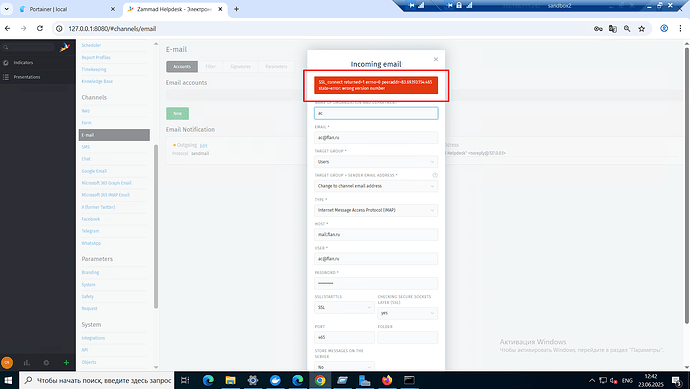Click the browser translate page icon
The height and width of the screenshot is (389, 690).
(613, 29)
